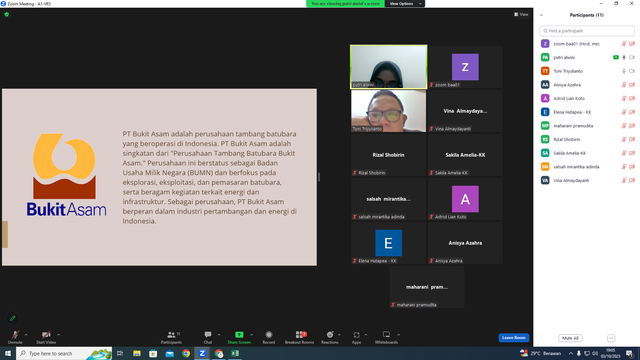Expand whiteboards options arrow next to Whiteboards

[398, 335]
